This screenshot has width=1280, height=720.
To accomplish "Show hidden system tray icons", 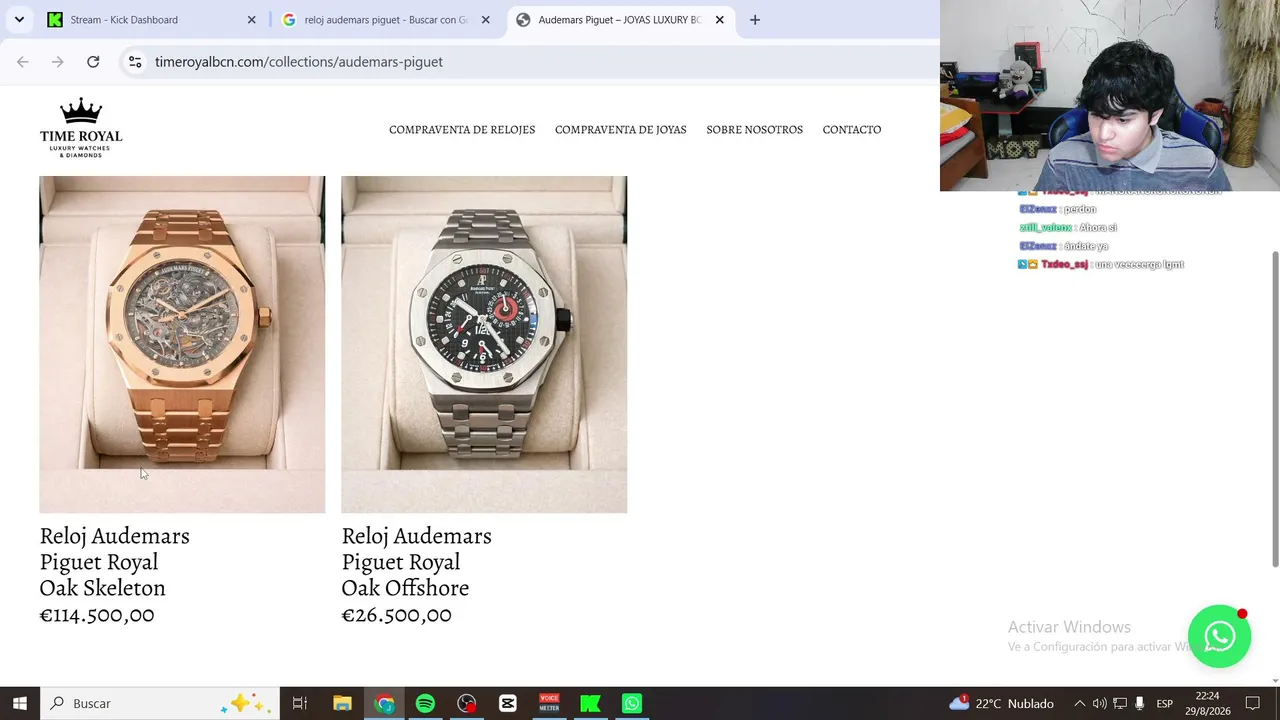I will (x=1079, y=703).
